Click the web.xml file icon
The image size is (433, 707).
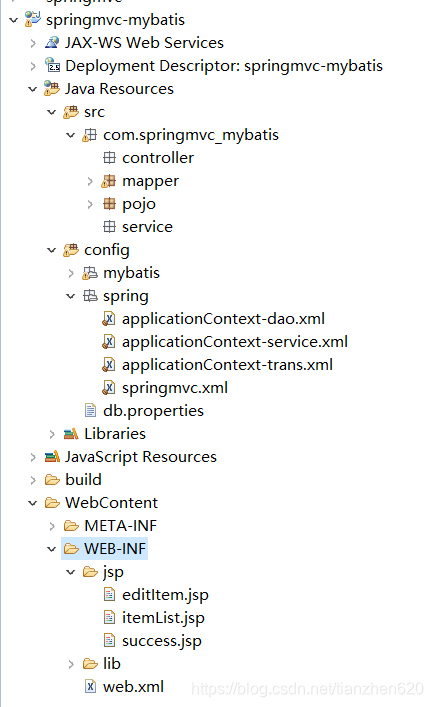(x=90, y=687)
